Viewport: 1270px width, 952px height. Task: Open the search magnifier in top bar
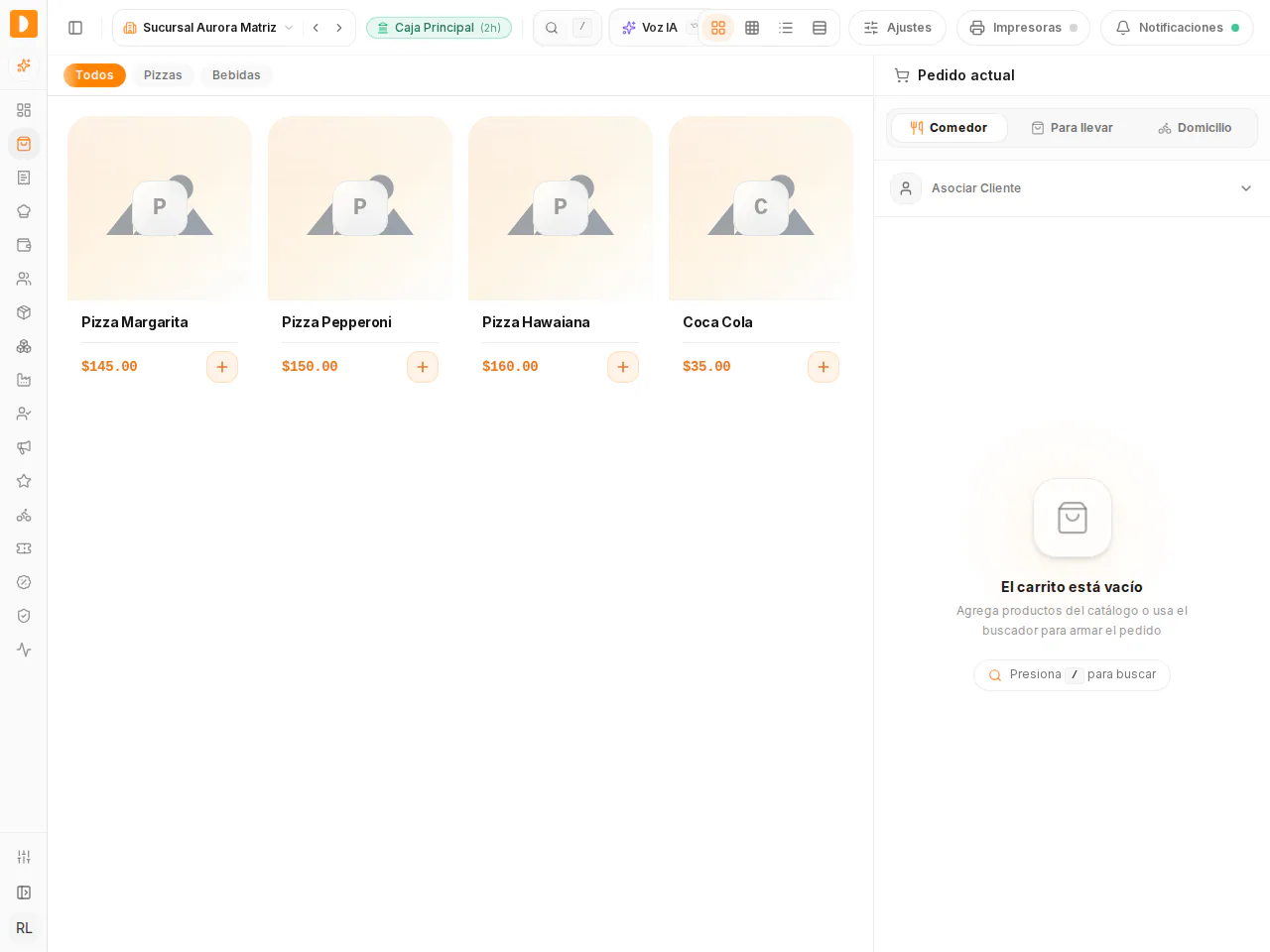[x=552, y=28]
